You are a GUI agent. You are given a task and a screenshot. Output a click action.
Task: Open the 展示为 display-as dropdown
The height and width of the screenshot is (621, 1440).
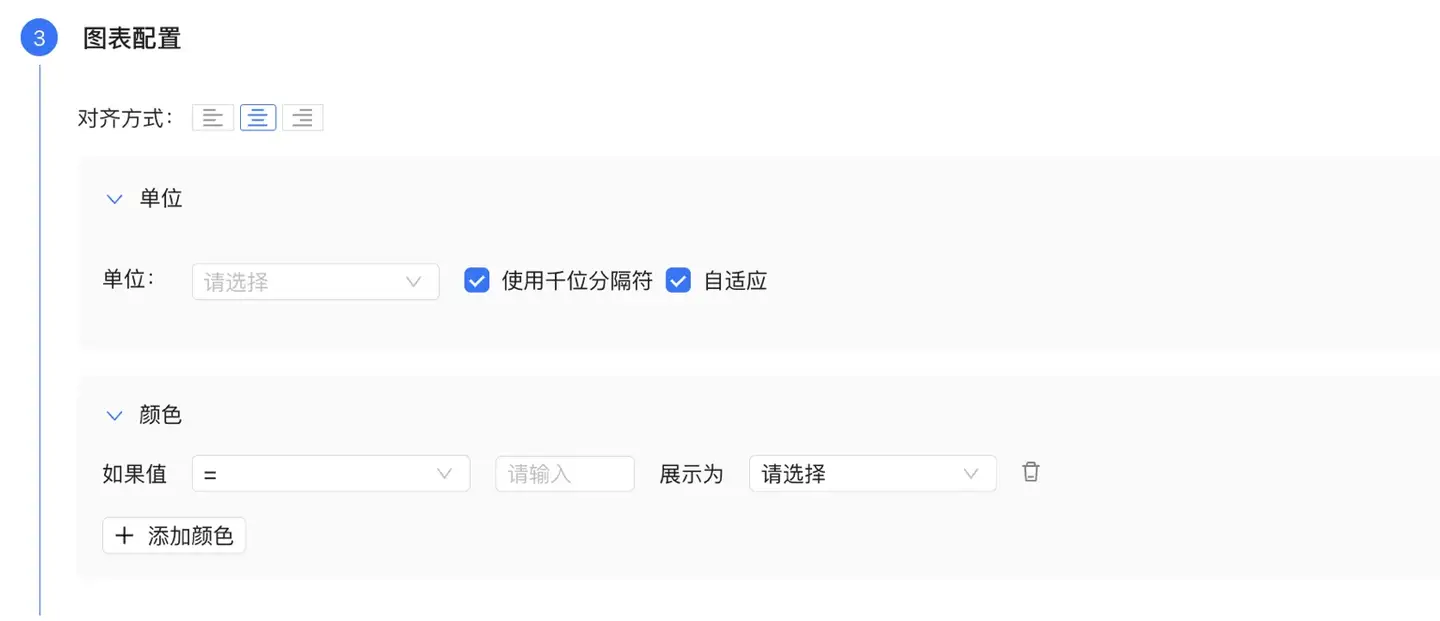coord(870,473)
